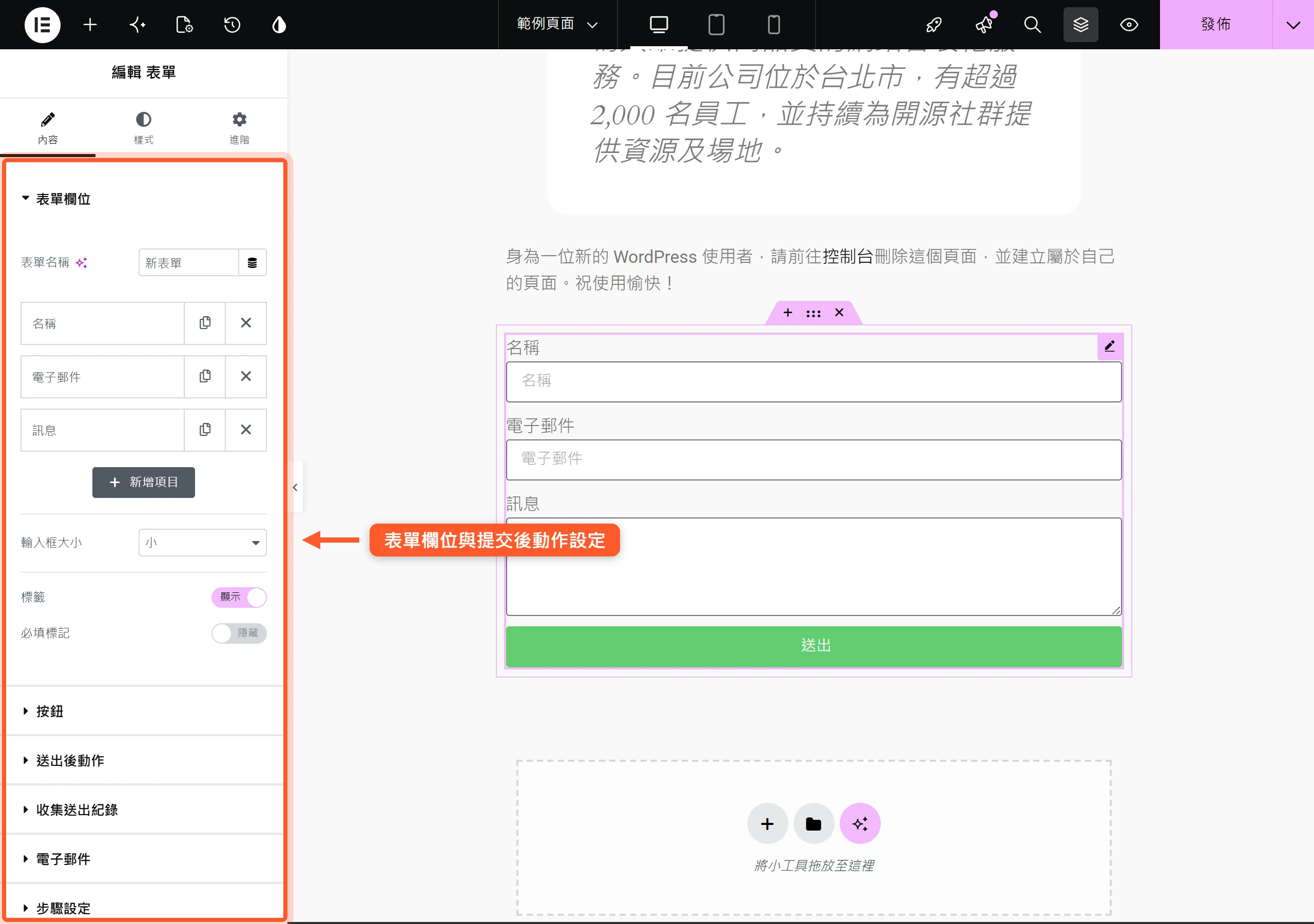
Task: Click the 訊息 textarea on the canvas
Action: (813, 567)
